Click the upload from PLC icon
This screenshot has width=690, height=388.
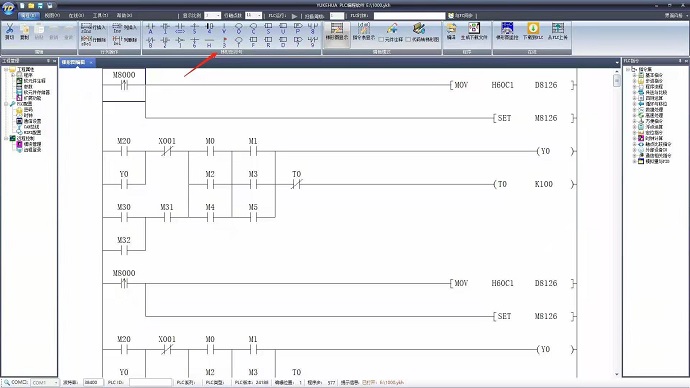[x=558, y=32]
